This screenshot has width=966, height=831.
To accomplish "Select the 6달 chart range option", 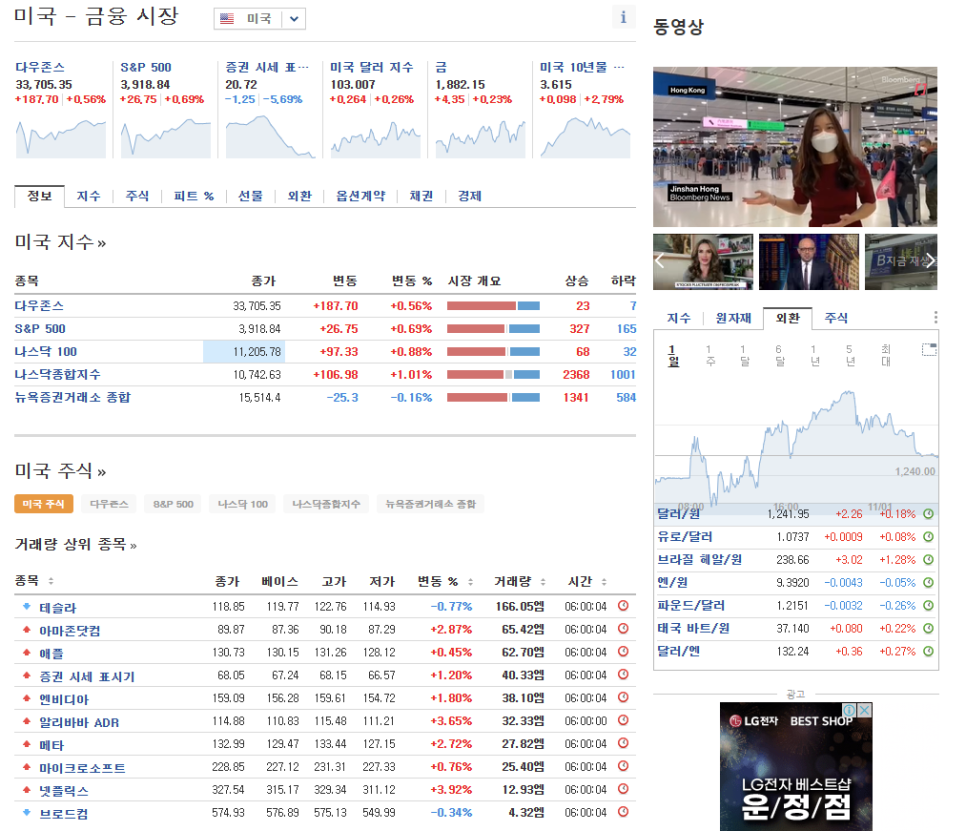I will 779,355.
